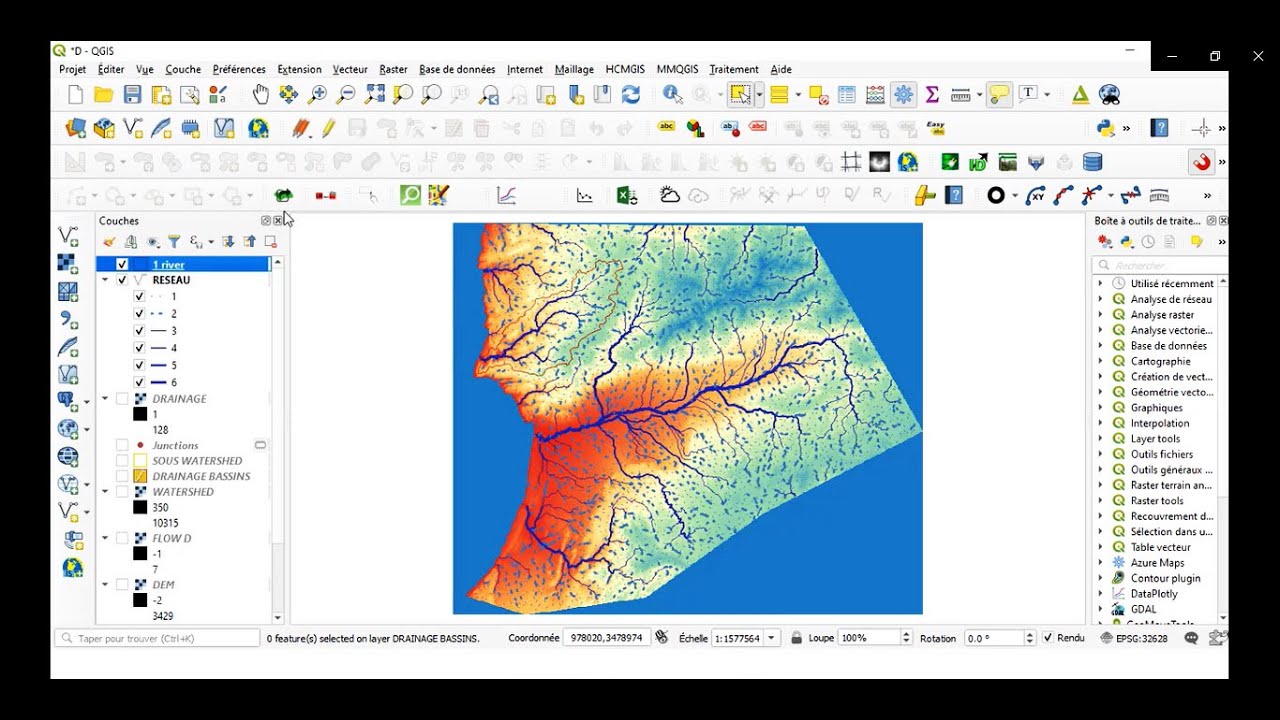This screenshot has height=720, width=1280.
Task: Open the Extension menu
Action: point(299,70)
